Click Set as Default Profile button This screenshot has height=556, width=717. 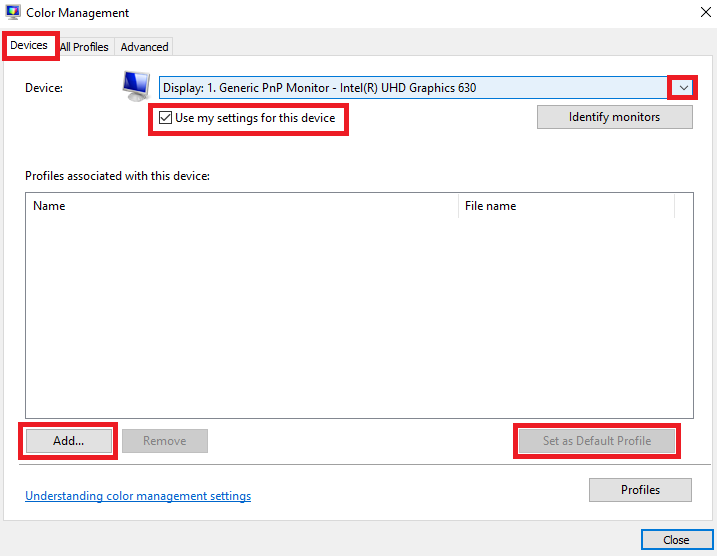point(597,441)
